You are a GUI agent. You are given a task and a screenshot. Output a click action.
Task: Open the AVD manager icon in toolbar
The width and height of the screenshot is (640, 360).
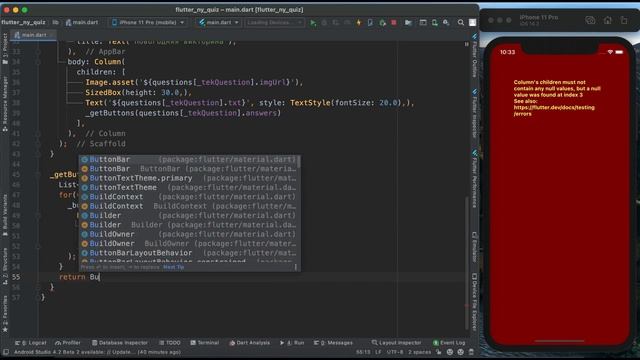434,23
